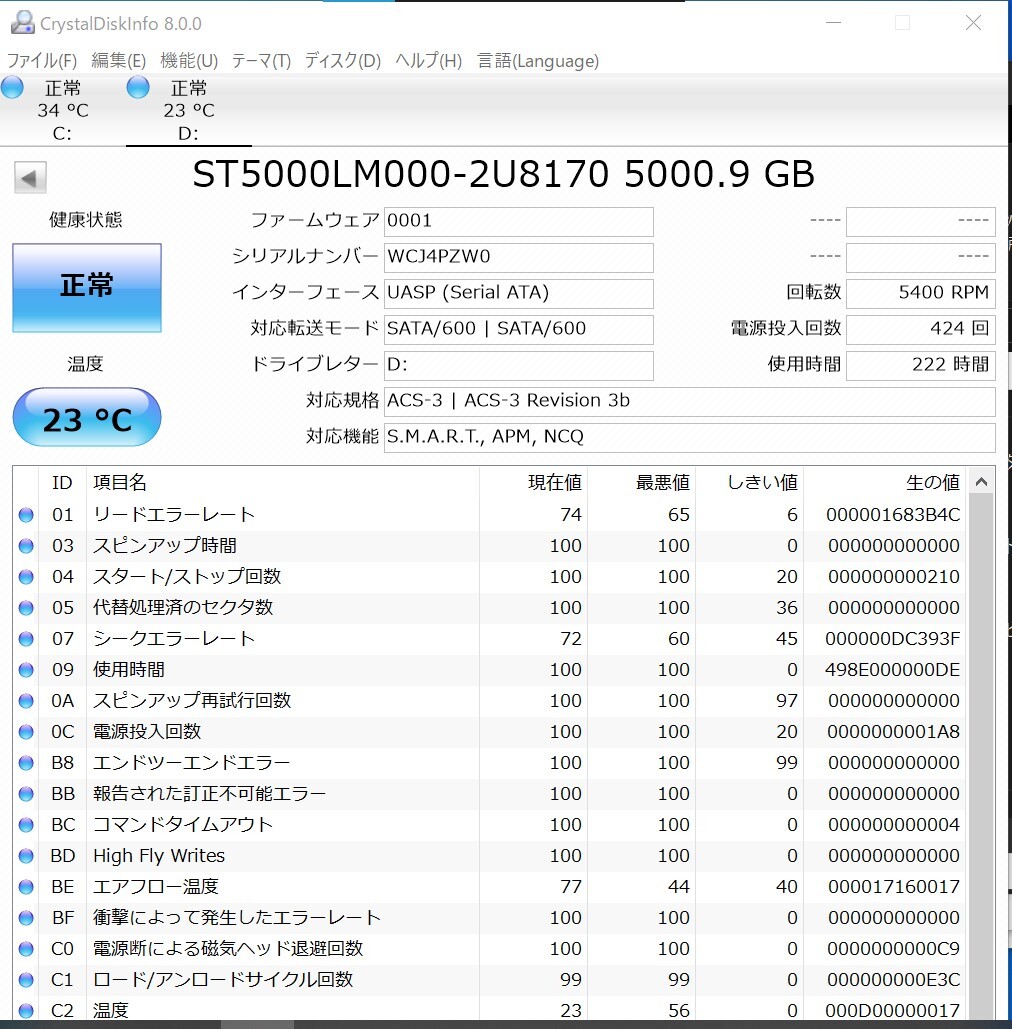Click the serial number field WCJ4PZW0
The height and width of the screenshot is (1029, 1012).
(518, 257)
